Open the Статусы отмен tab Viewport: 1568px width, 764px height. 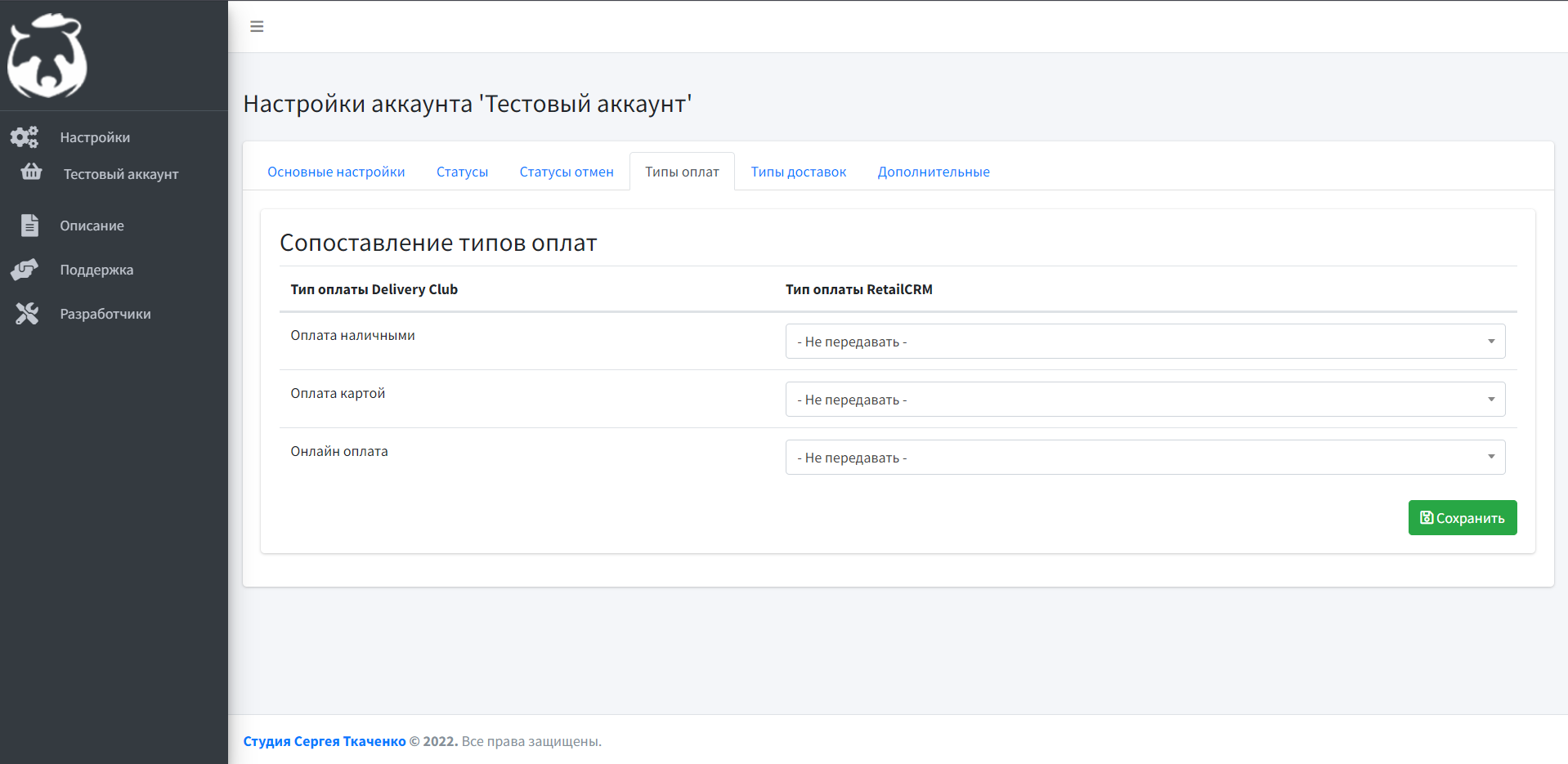point(567,172)
